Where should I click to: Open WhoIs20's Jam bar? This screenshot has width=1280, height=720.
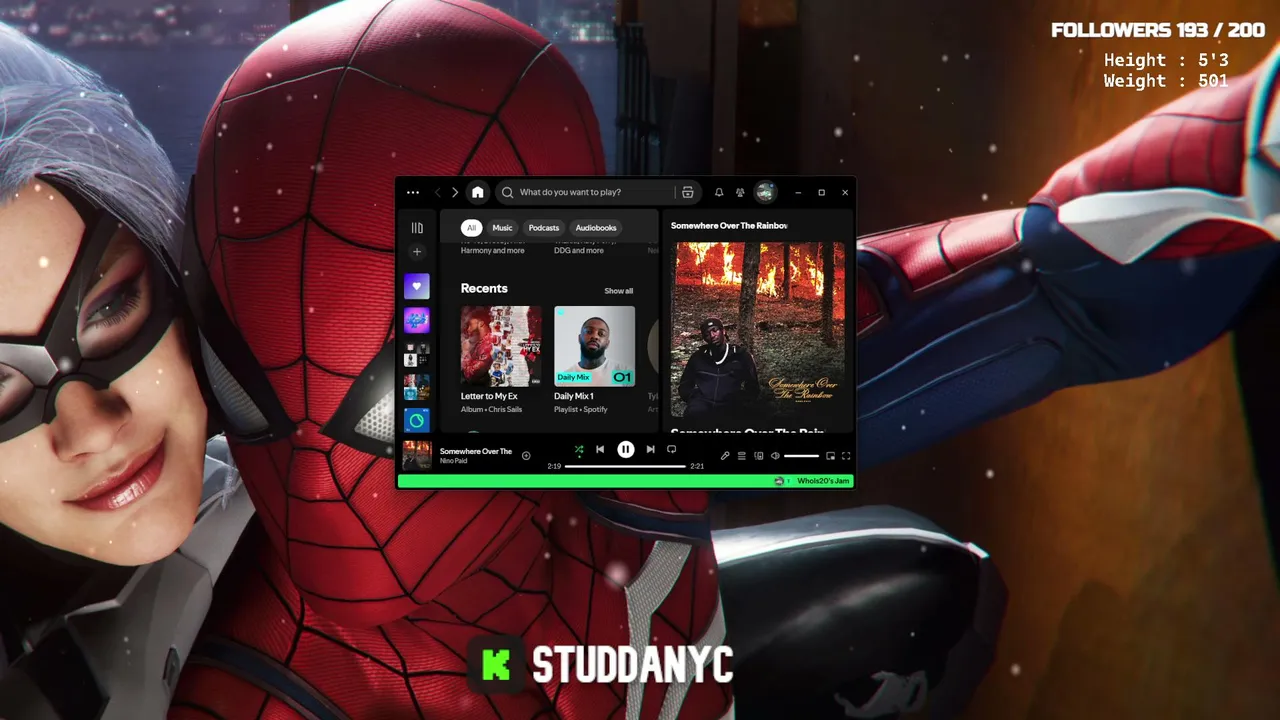pyautogui.click(x=625, y=481)
